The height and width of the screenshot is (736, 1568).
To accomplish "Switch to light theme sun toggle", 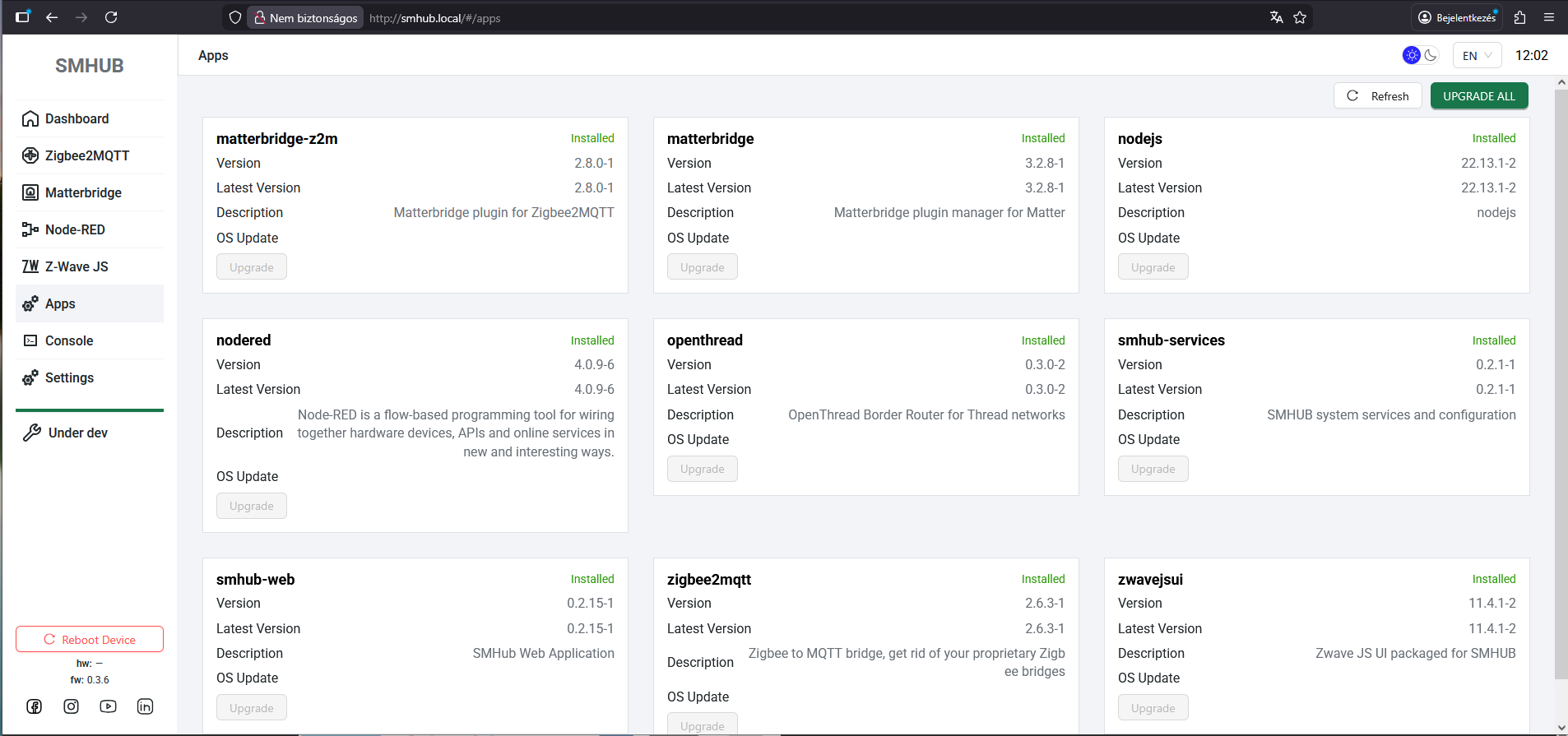I will click(1412, 55).
